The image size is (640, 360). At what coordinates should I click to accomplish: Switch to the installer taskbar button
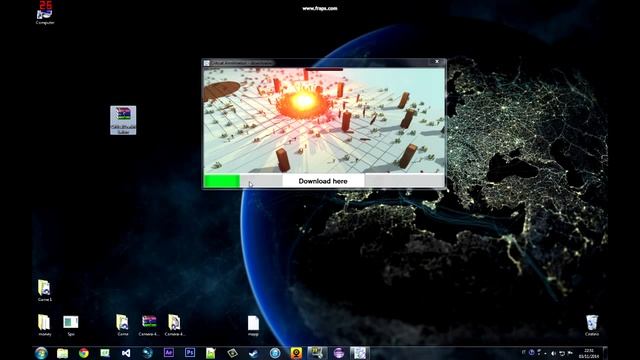[360, 353]
